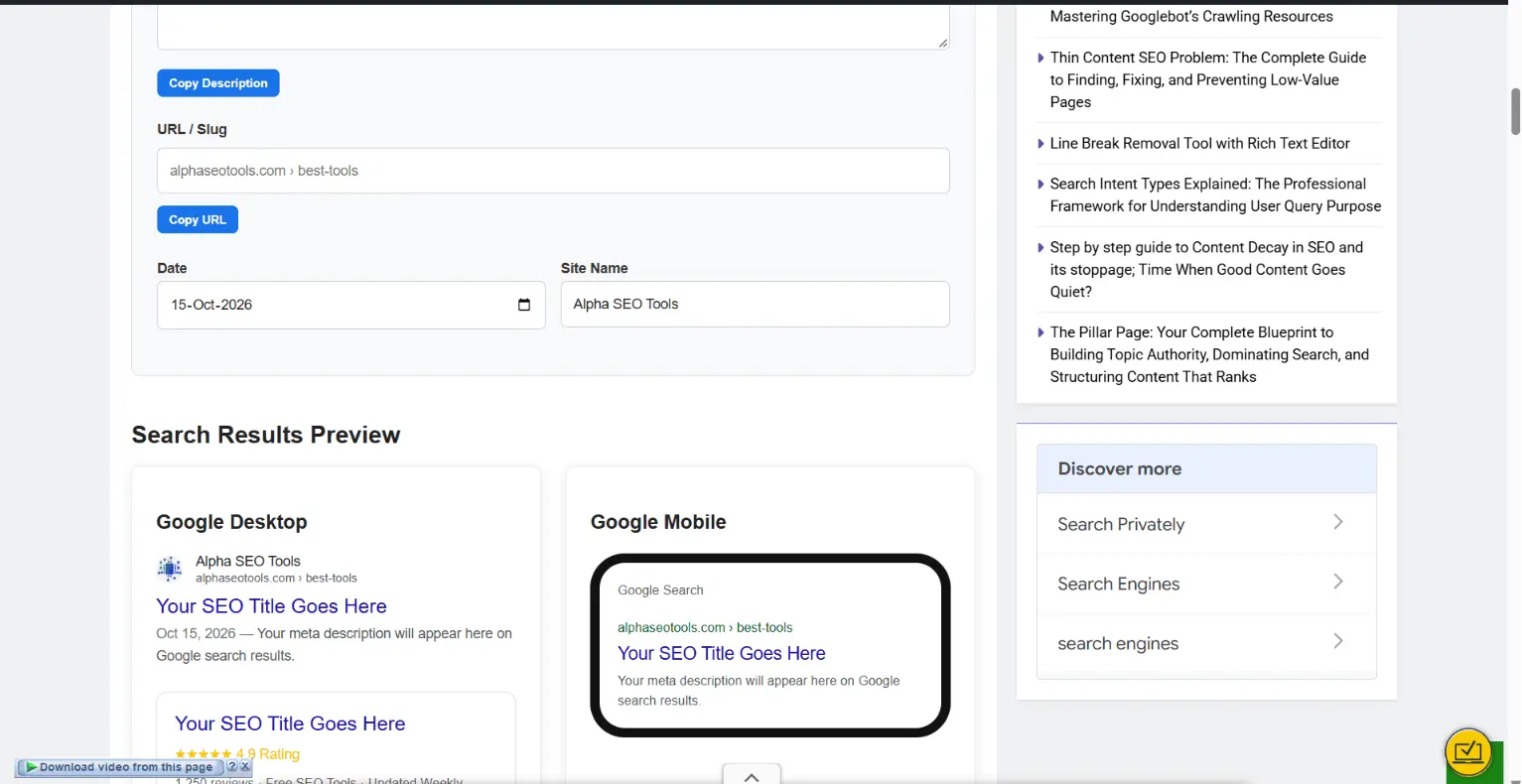
Task: Click the Google Mobile heading
Action: [658, 522]
